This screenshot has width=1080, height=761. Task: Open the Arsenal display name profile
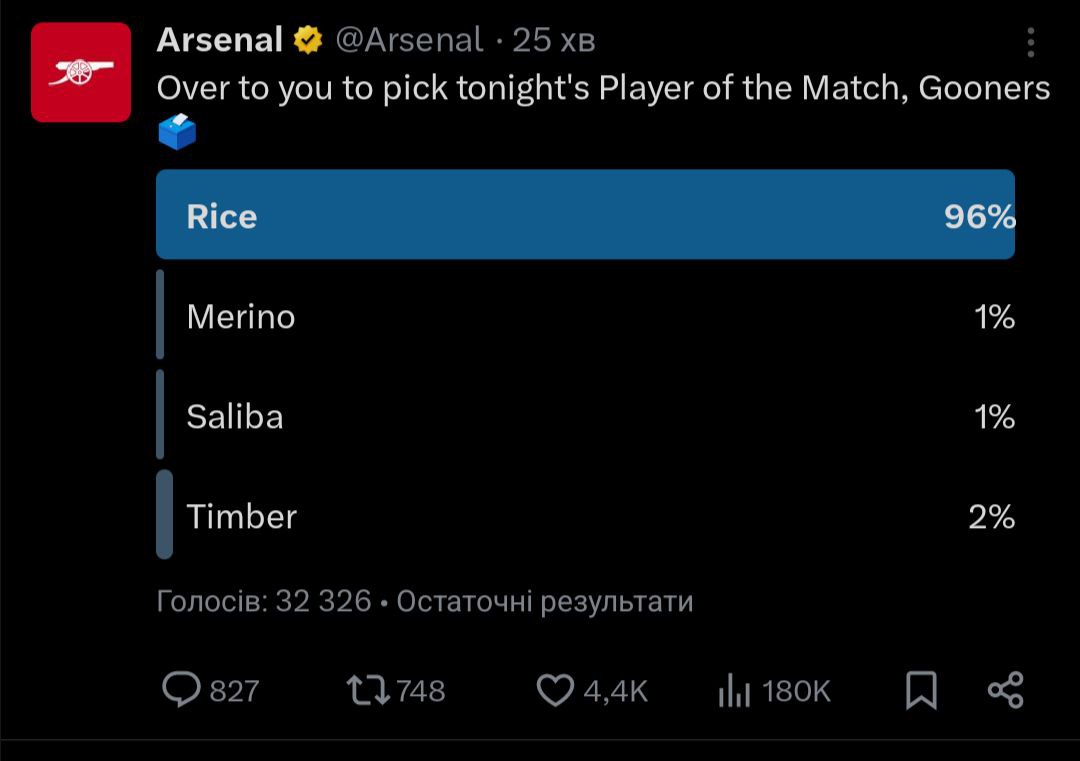point(220,40)
